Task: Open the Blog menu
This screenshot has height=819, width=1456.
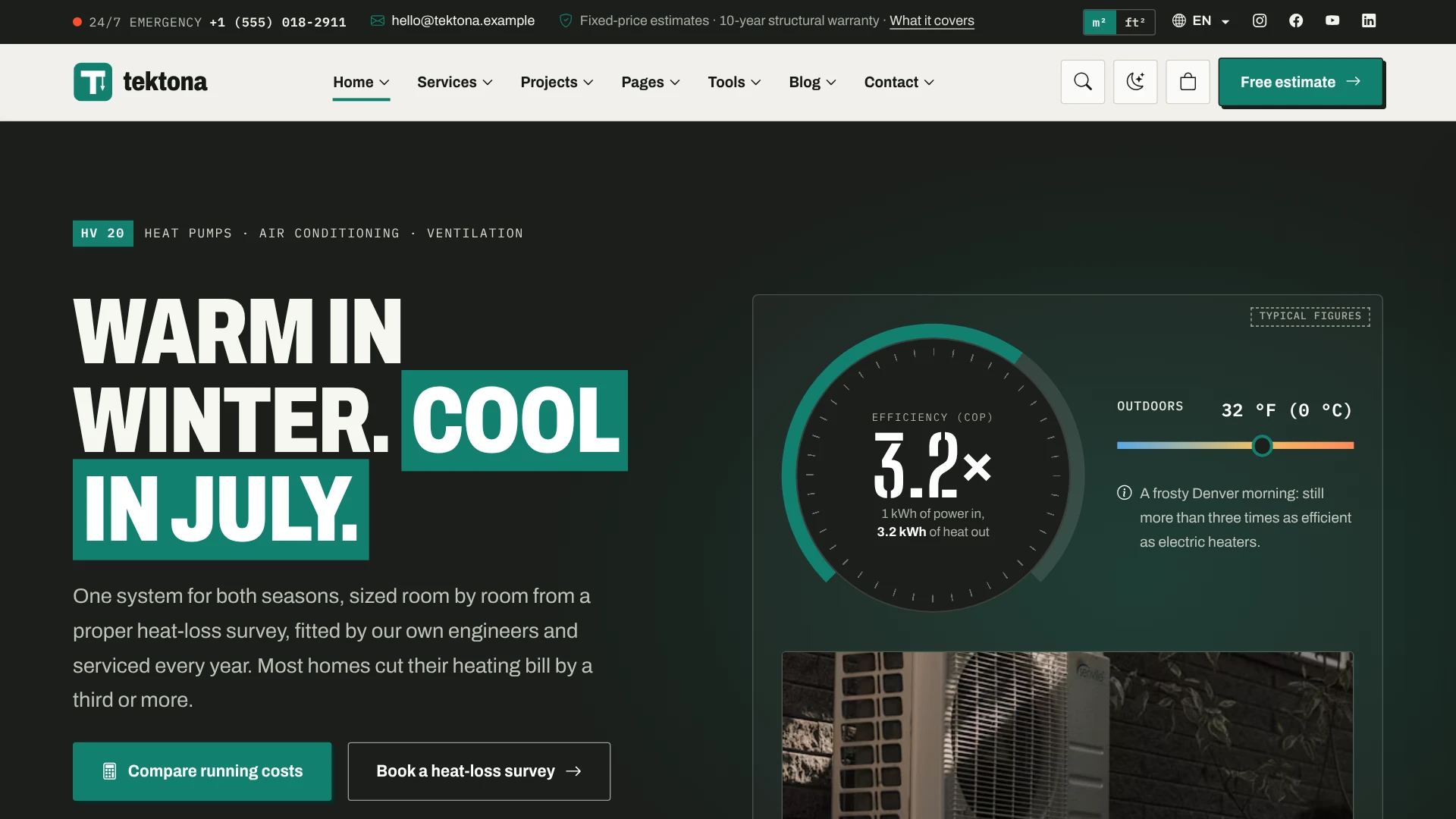Action: [x=812, y=82]
